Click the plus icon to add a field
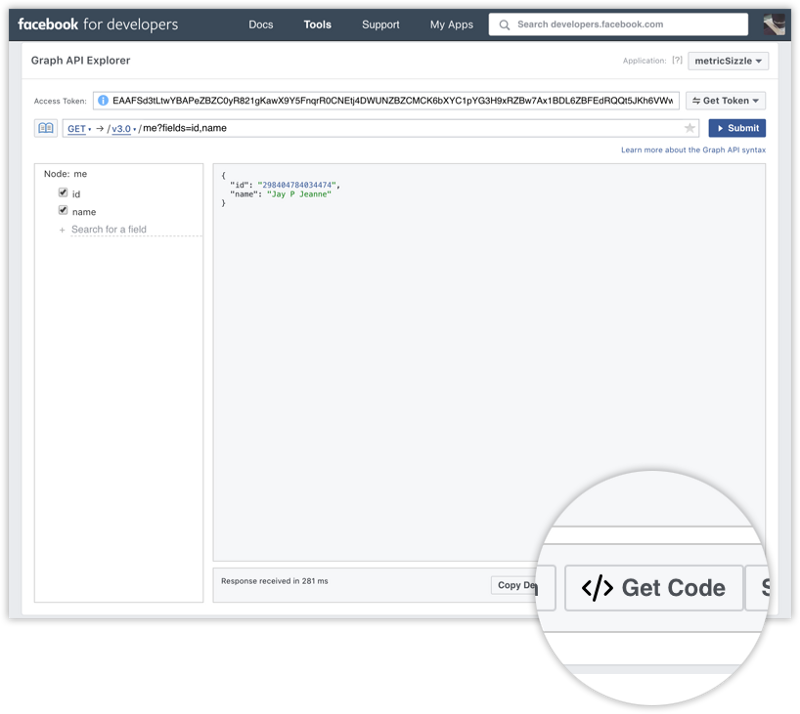800x714 pixels. (x=62, y=230)
